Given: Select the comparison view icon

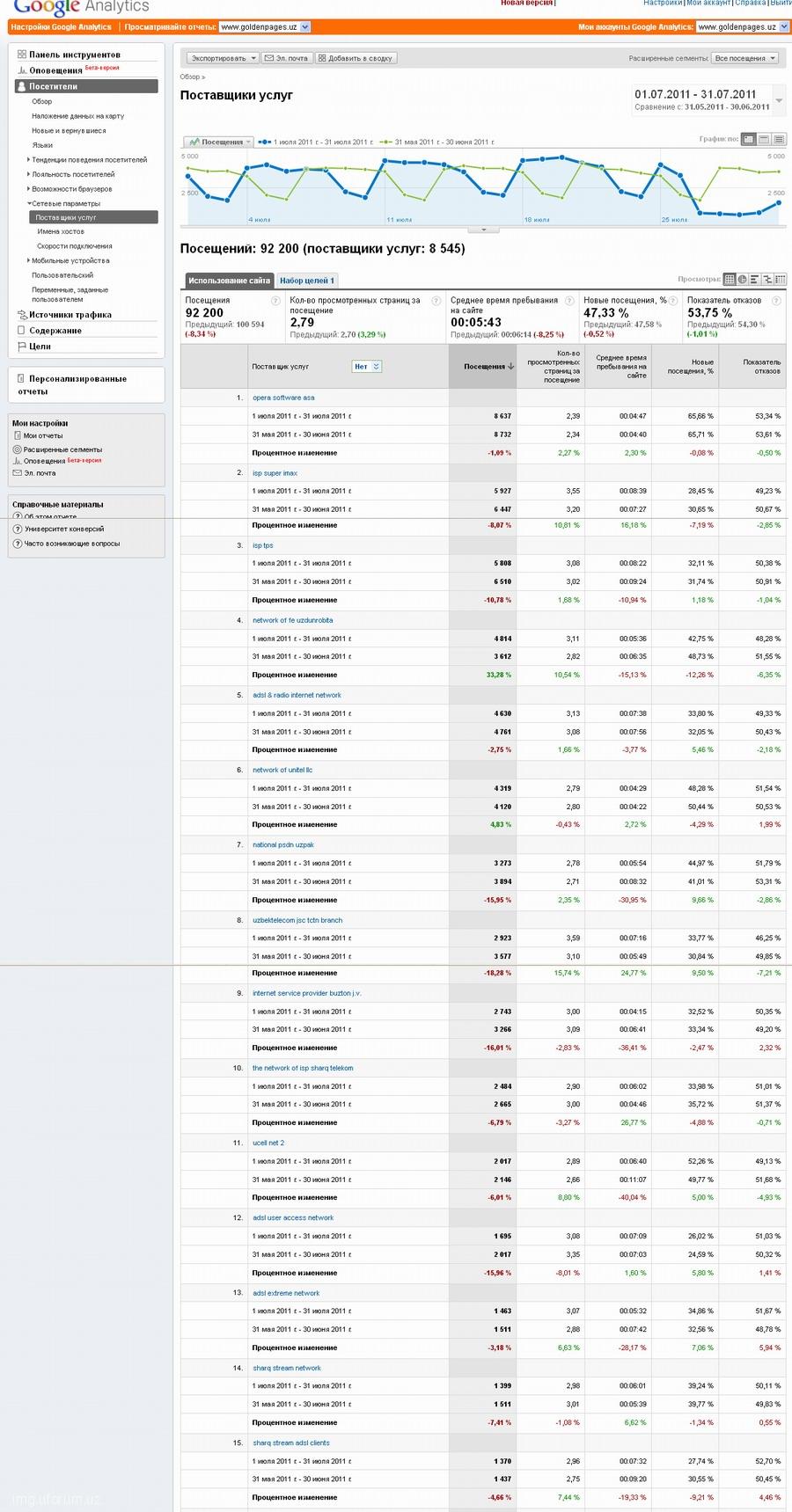Looking at the screenshot, I should pos(766,280).
